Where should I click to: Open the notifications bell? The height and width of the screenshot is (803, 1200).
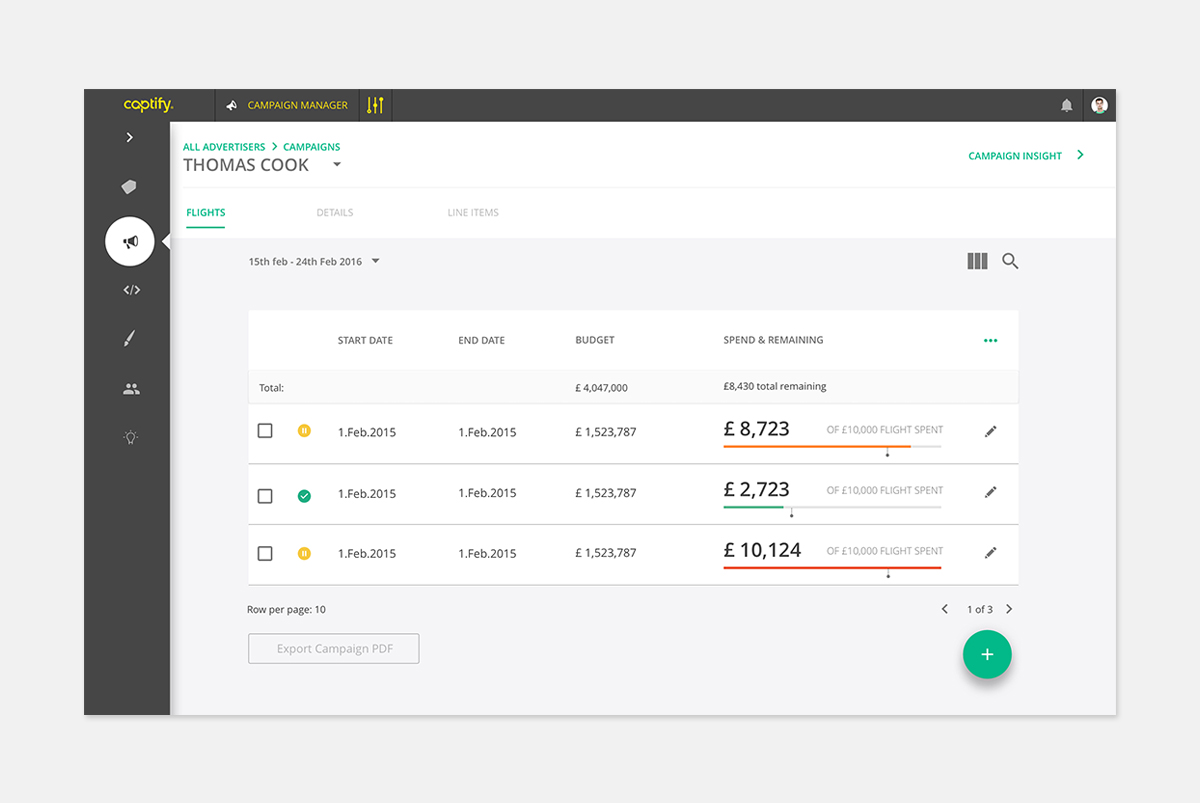pyautogui.click(x=1067, y=105)
